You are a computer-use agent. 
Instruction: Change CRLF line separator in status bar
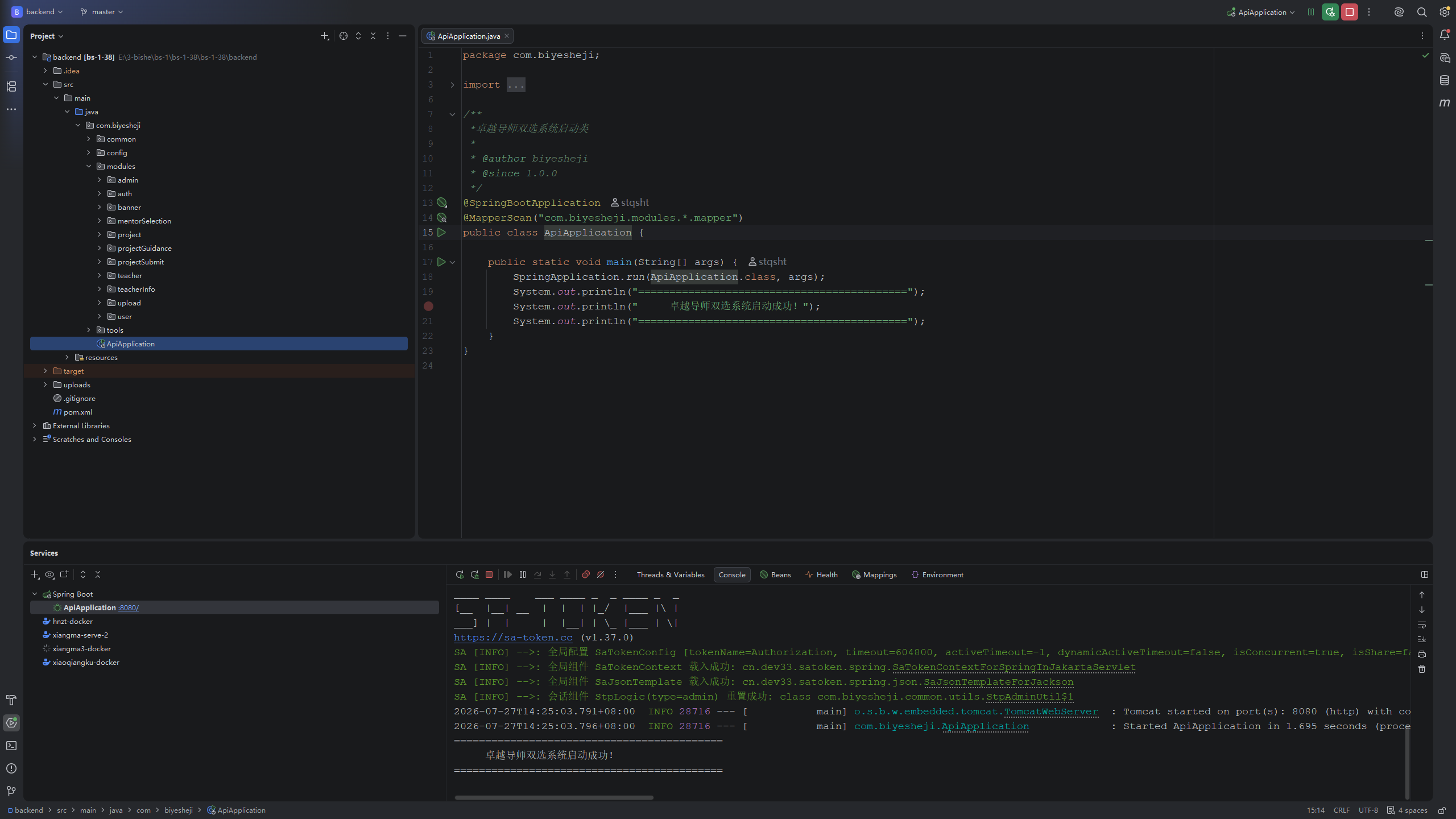pos(1342,810)
